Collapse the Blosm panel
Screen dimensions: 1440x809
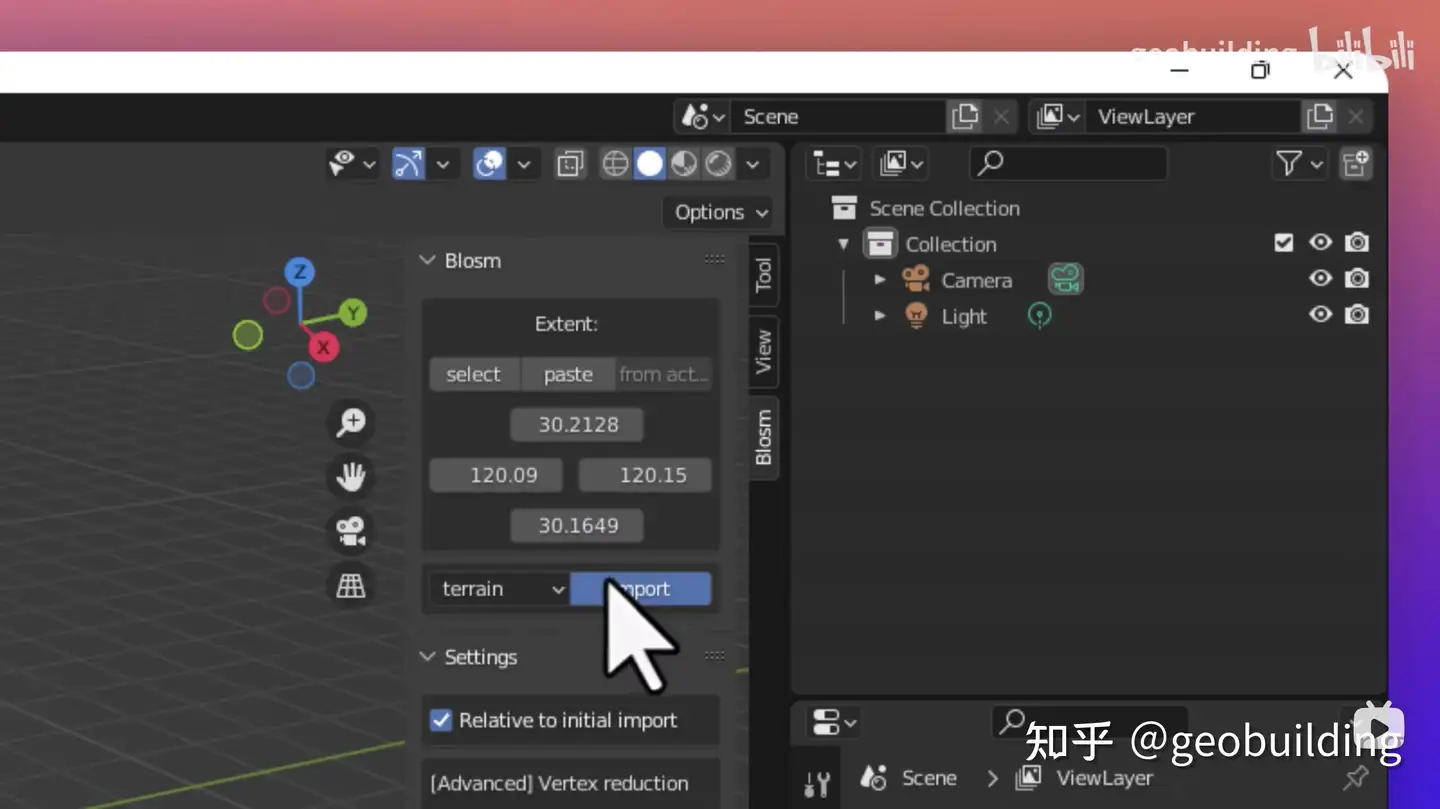click(x=427, y=260)
